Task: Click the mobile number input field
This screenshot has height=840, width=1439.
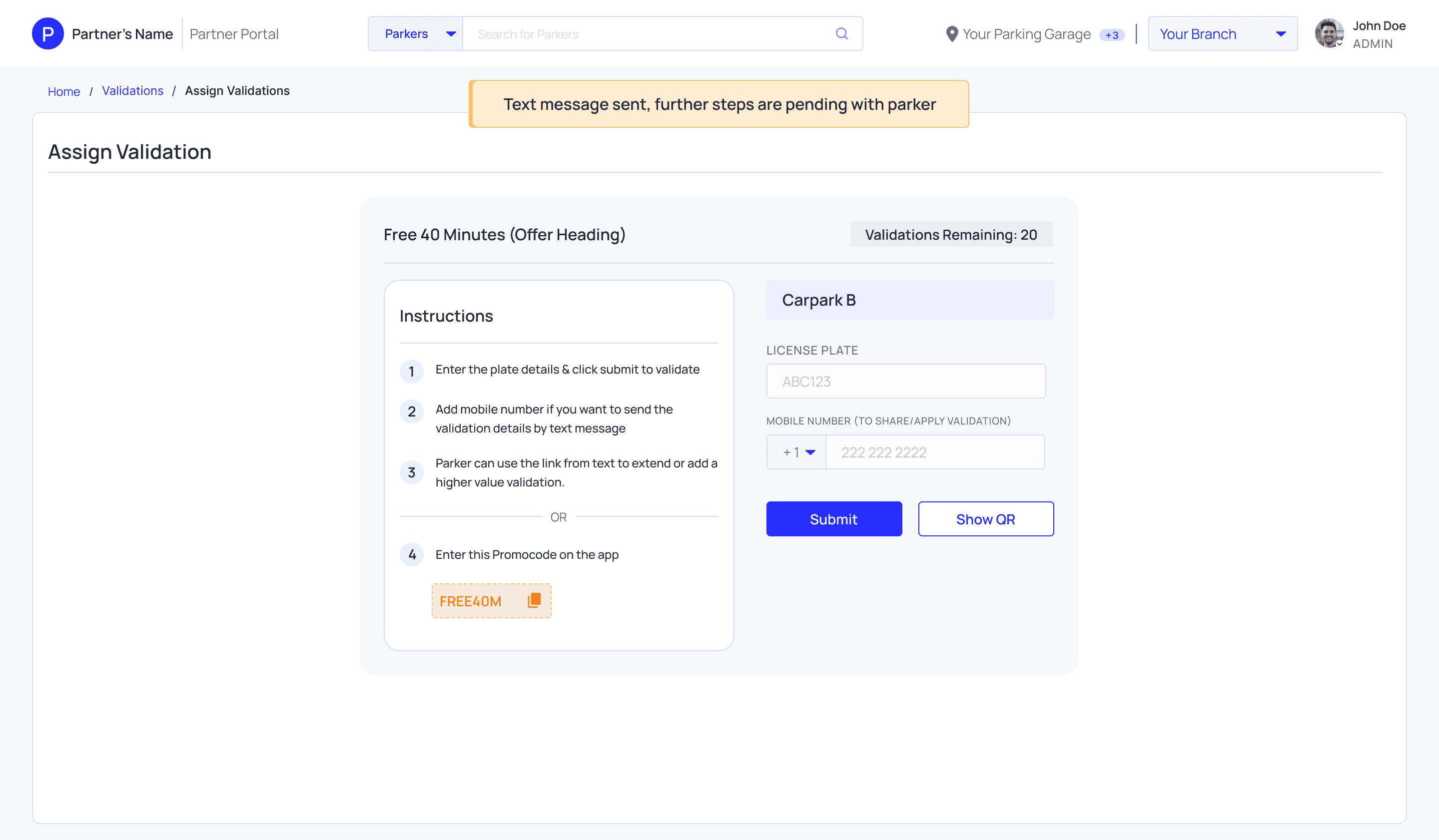Action: 935,452
